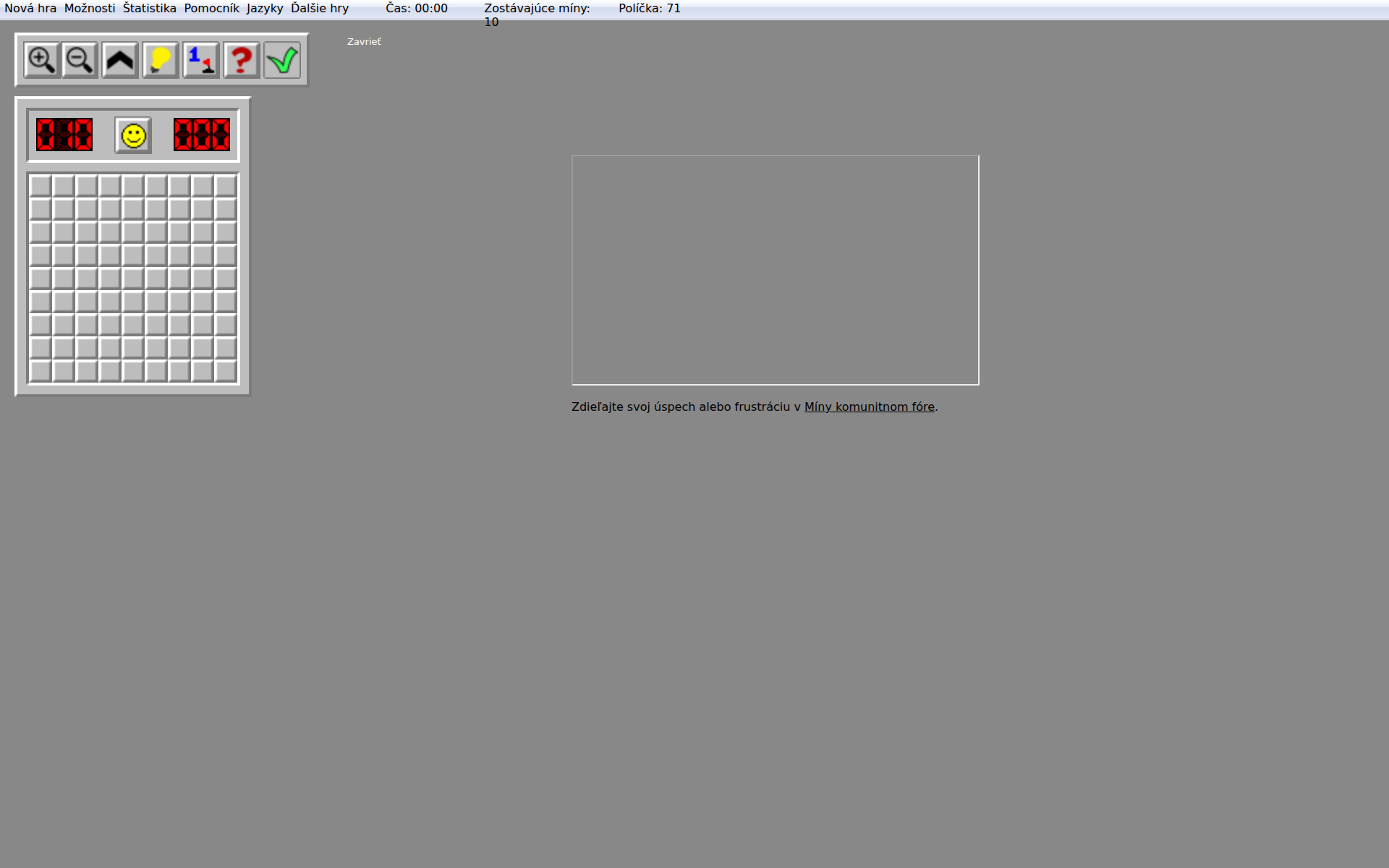Toggle the green checkmark button
The width and height of the screenshot is (1389, 868).
tap(282, 60)
